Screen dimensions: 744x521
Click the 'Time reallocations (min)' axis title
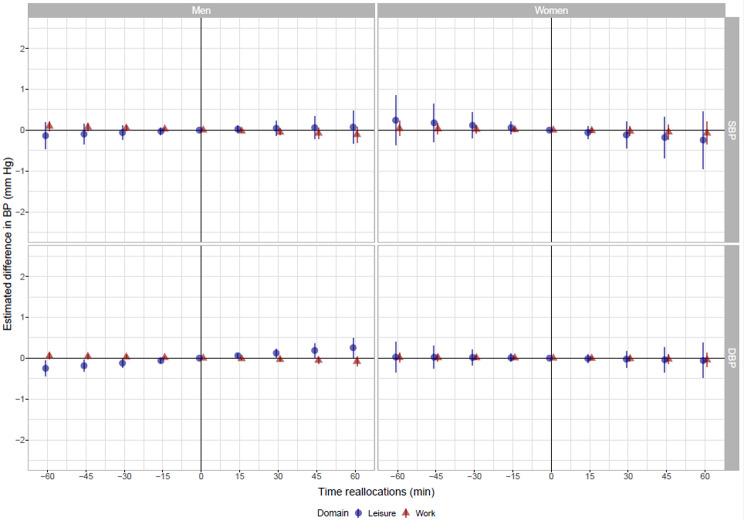pyautogui.click(x=376, y=492)
